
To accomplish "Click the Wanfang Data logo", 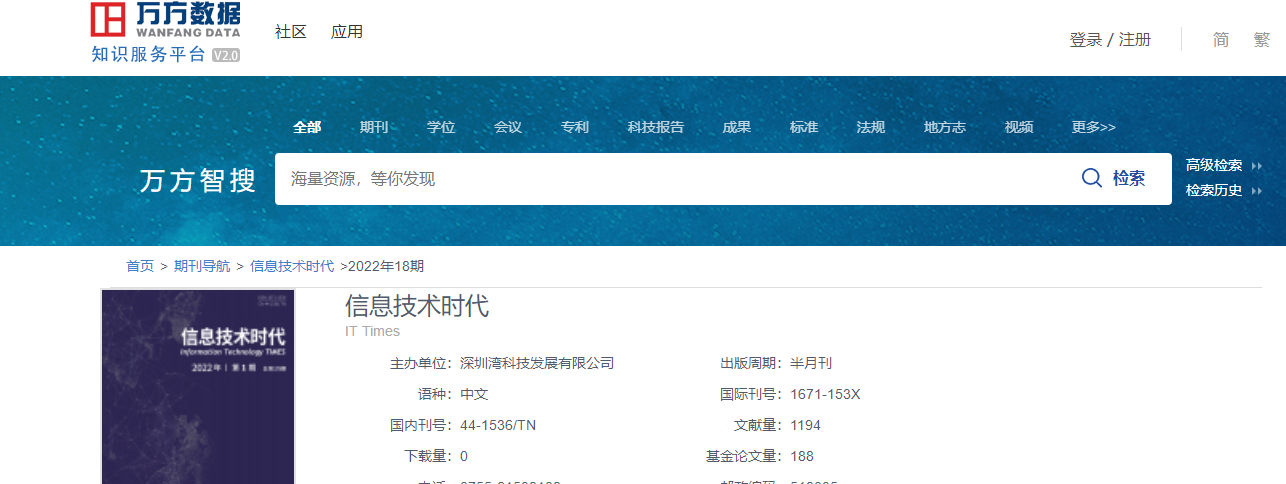I will (165, 20).
